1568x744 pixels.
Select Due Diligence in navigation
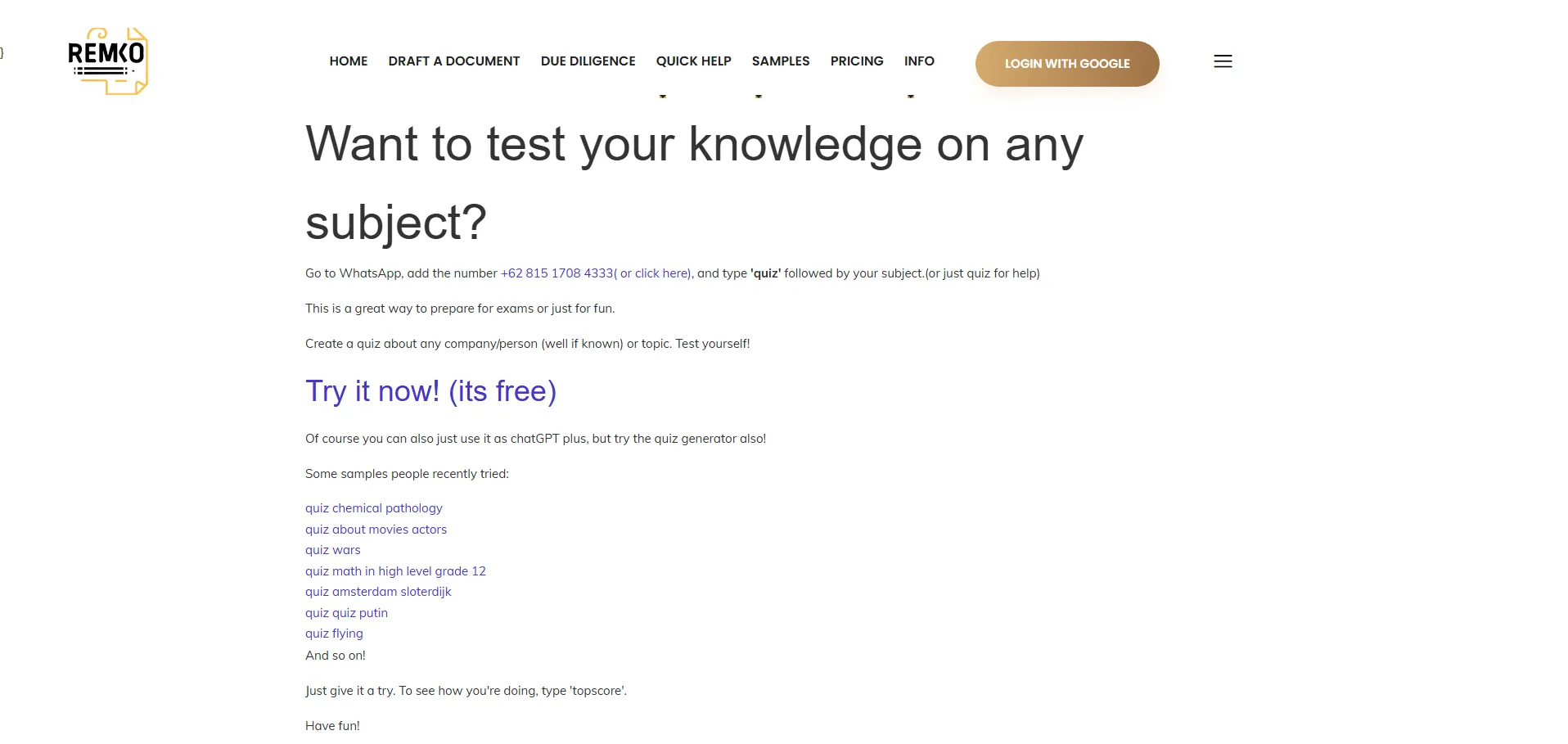point(588,61)
